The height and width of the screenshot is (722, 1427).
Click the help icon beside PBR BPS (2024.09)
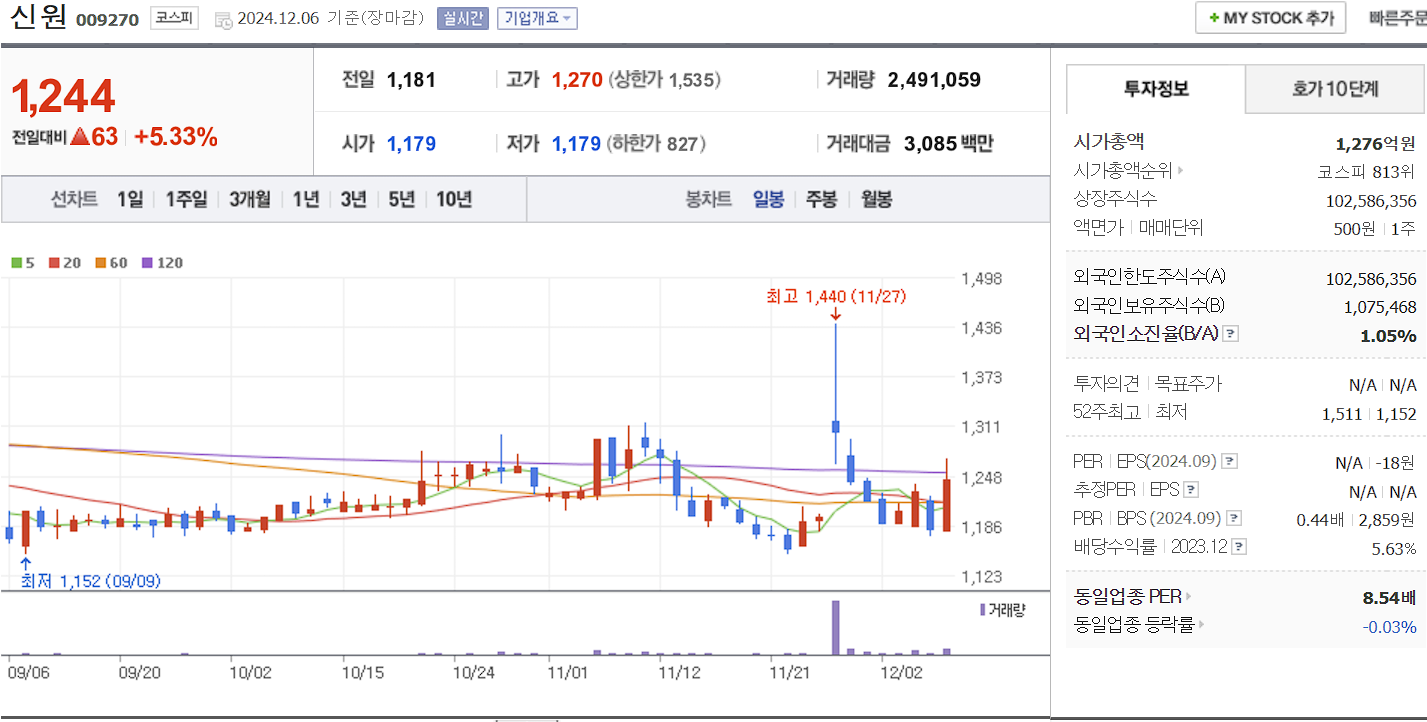[x=1234, y=518]
